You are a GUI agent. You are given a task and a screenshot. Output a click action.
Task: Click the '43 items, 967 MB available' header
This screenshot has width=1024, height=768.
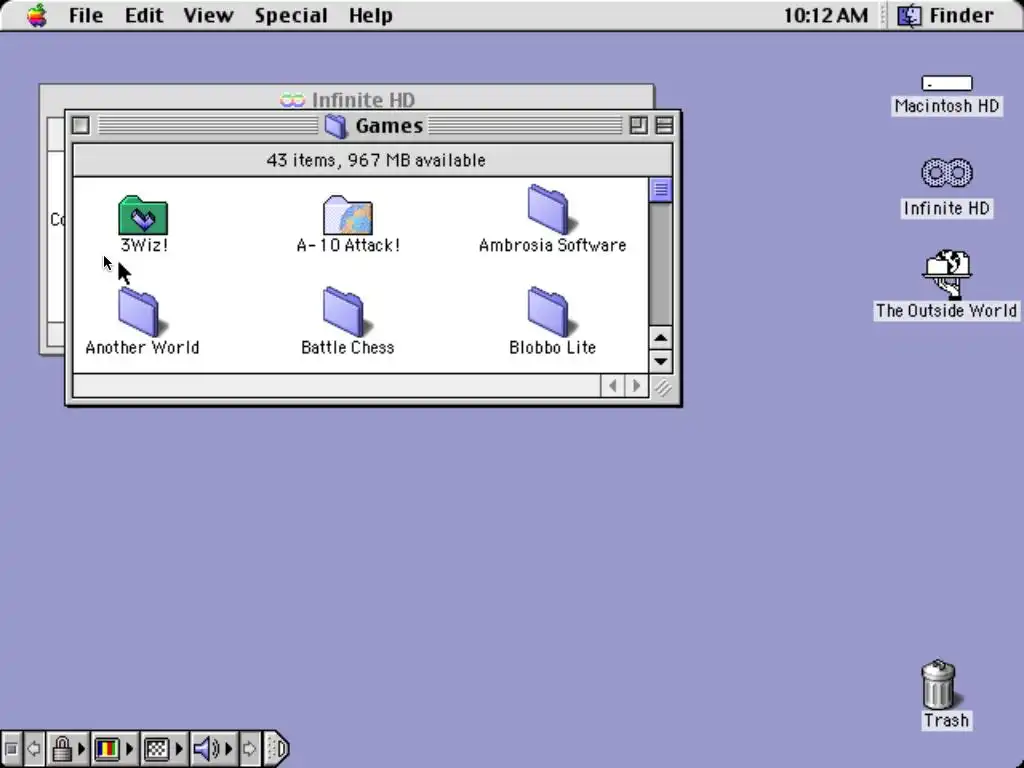pyautogui.click(x=374, y=160)
